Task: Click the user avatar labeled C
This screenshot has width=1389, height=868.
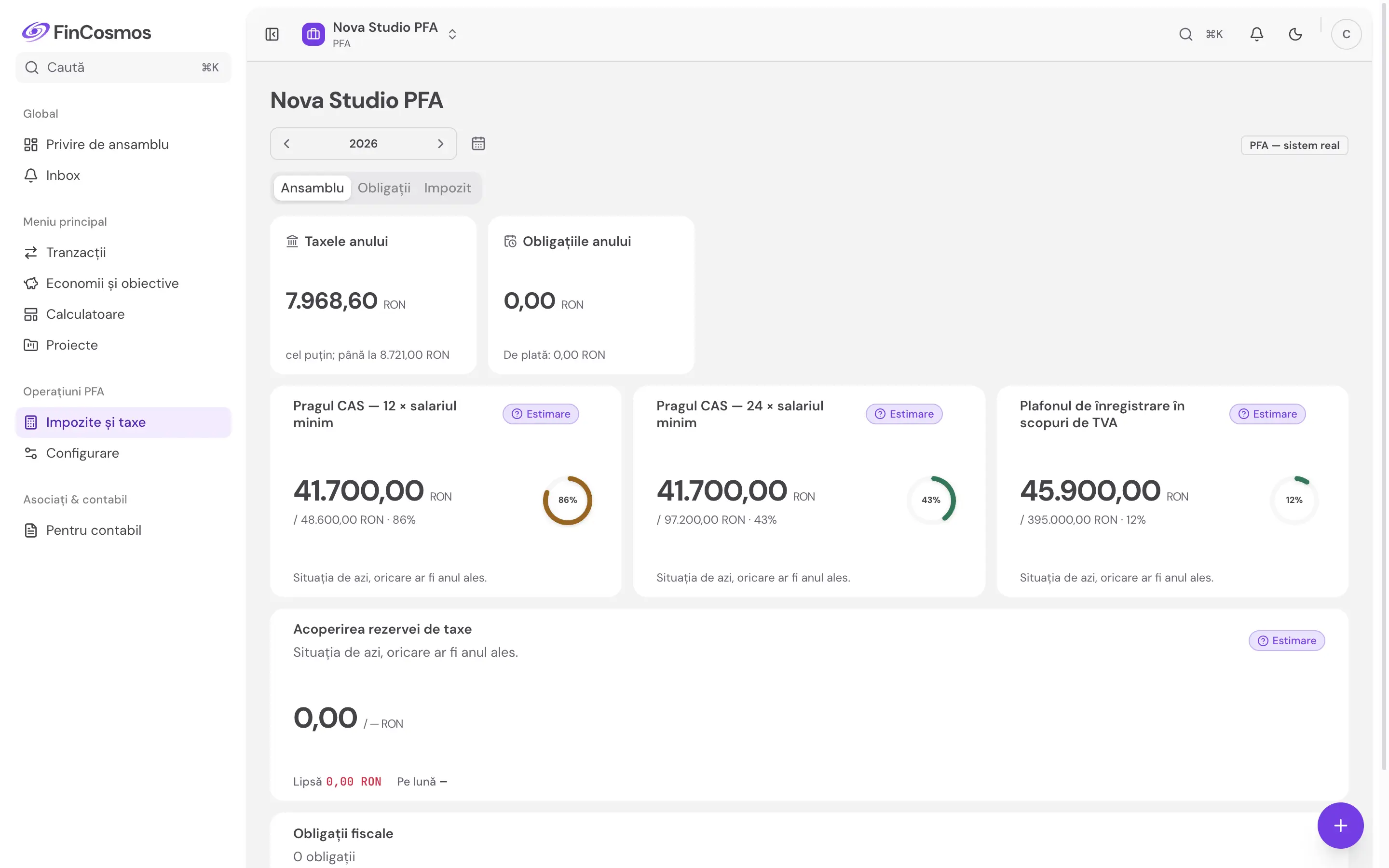Action: (1346, 34)
